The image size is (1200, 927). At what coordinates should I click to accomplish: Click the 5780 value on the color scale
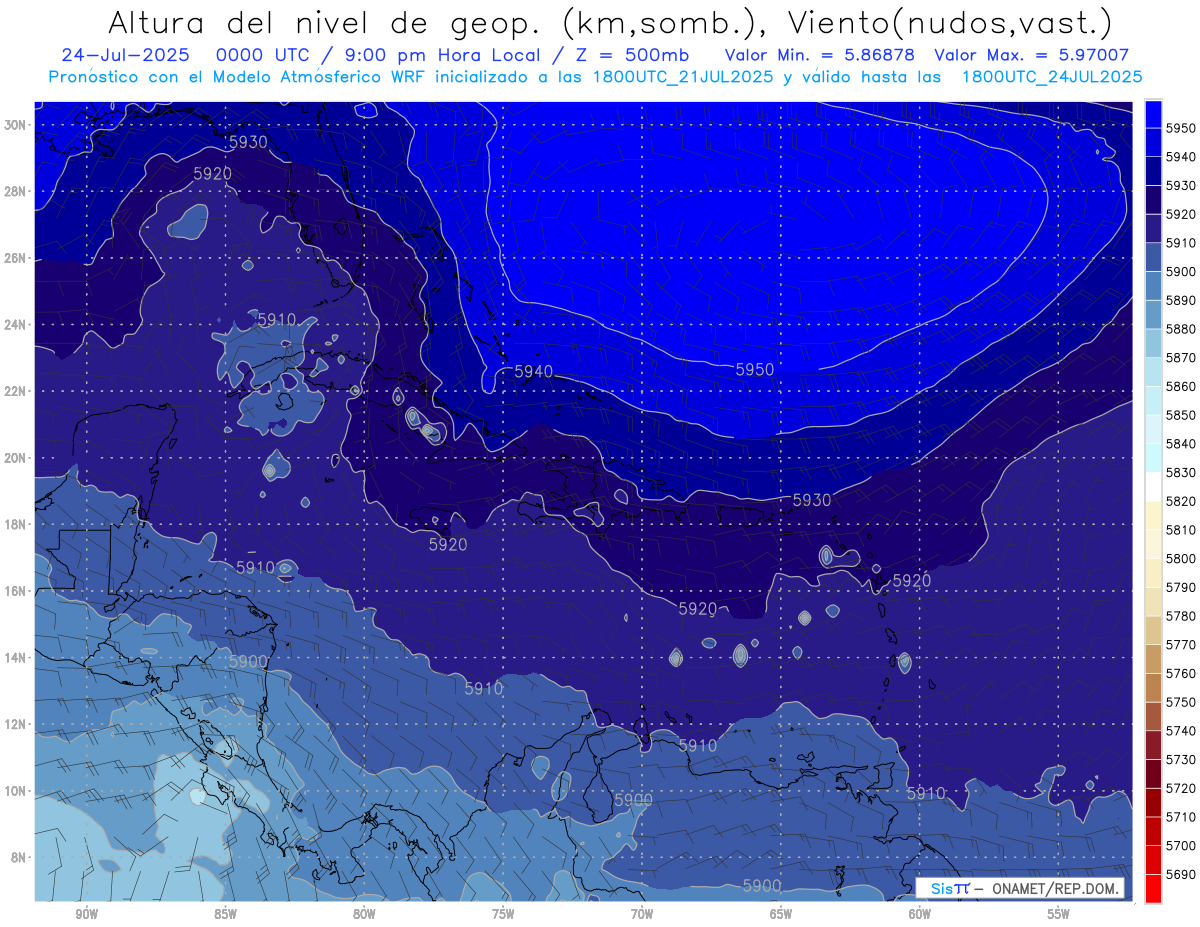(x=1181, y=616)
